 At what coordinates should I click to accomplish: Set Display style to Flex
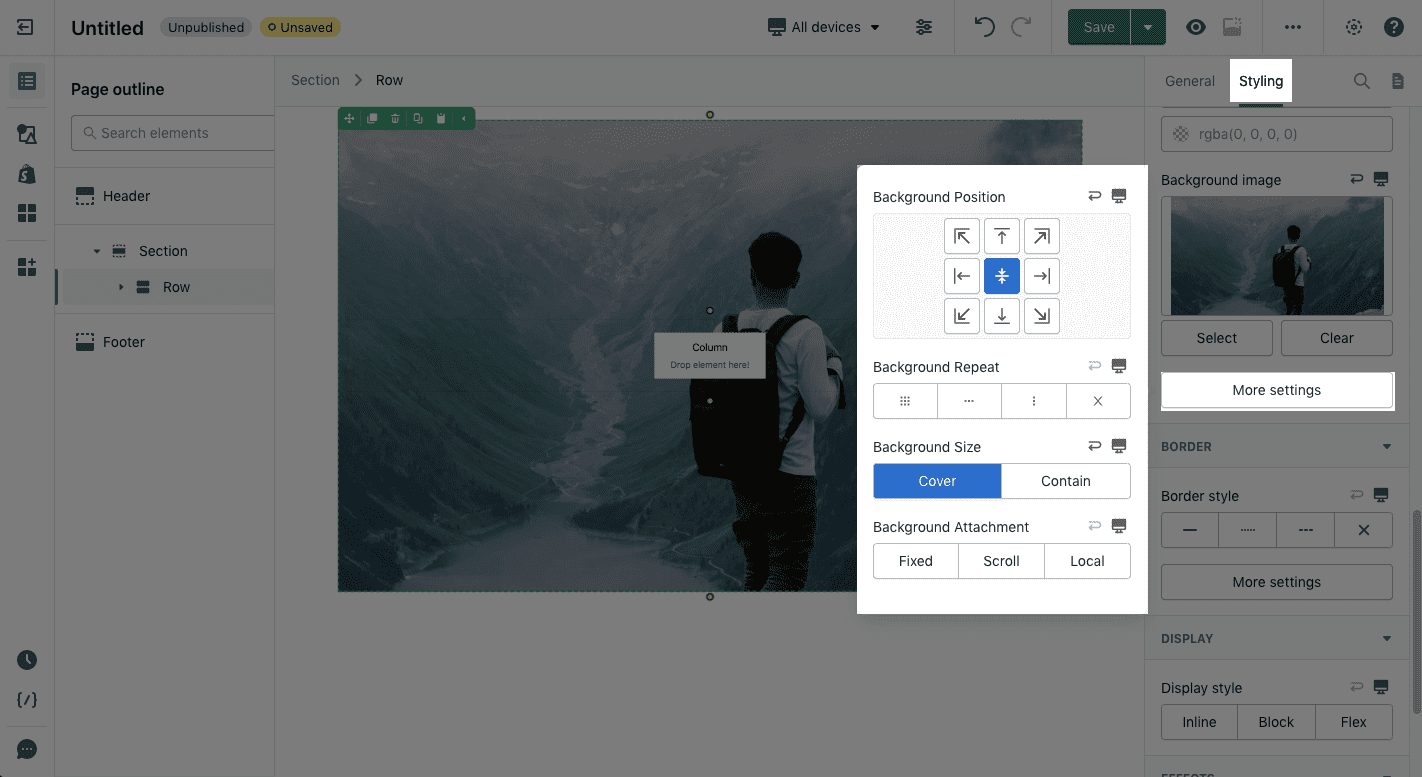(1354, 722)
